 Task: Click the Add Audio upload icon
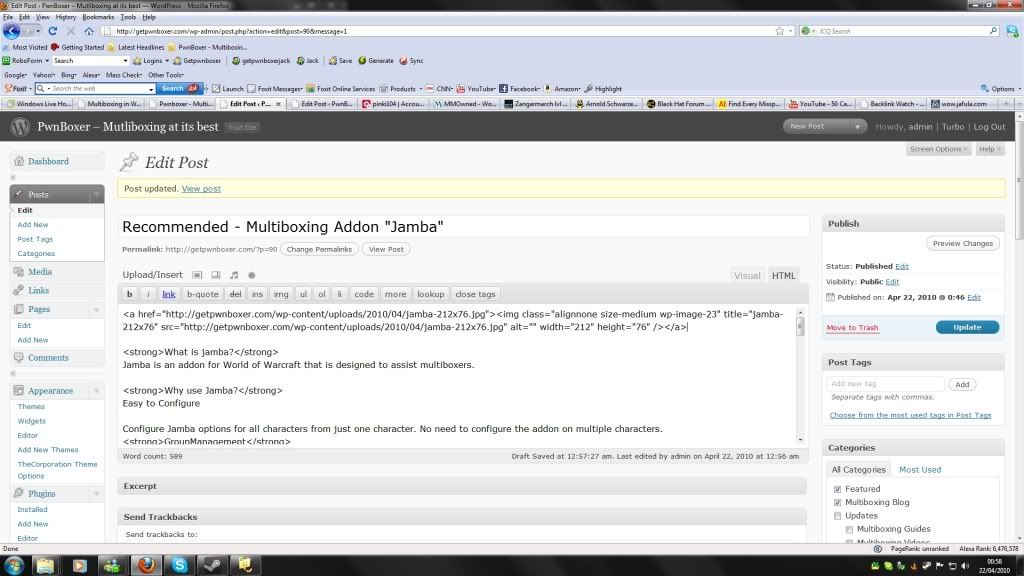[234, 275]
